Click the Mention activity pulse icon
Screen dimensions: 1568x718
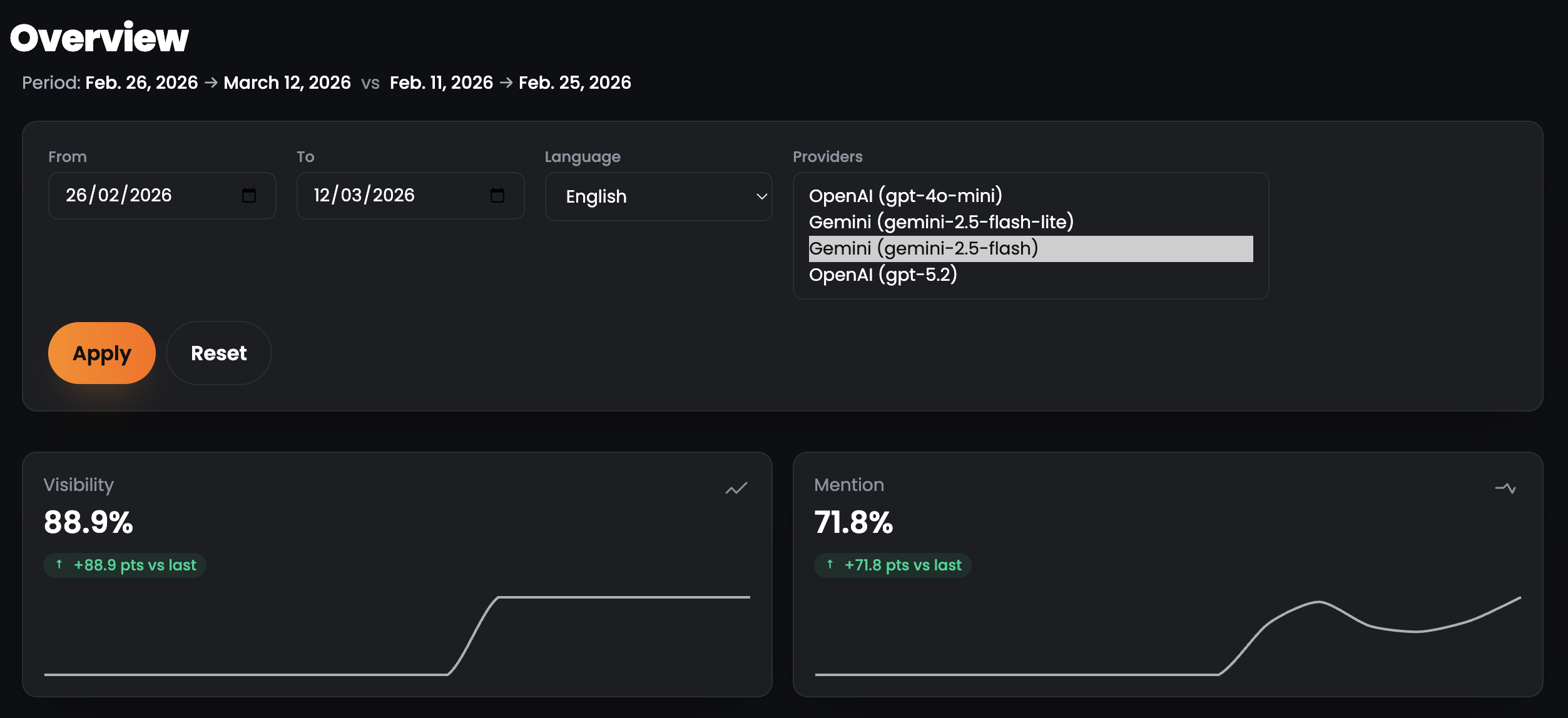coord(1505,488)
